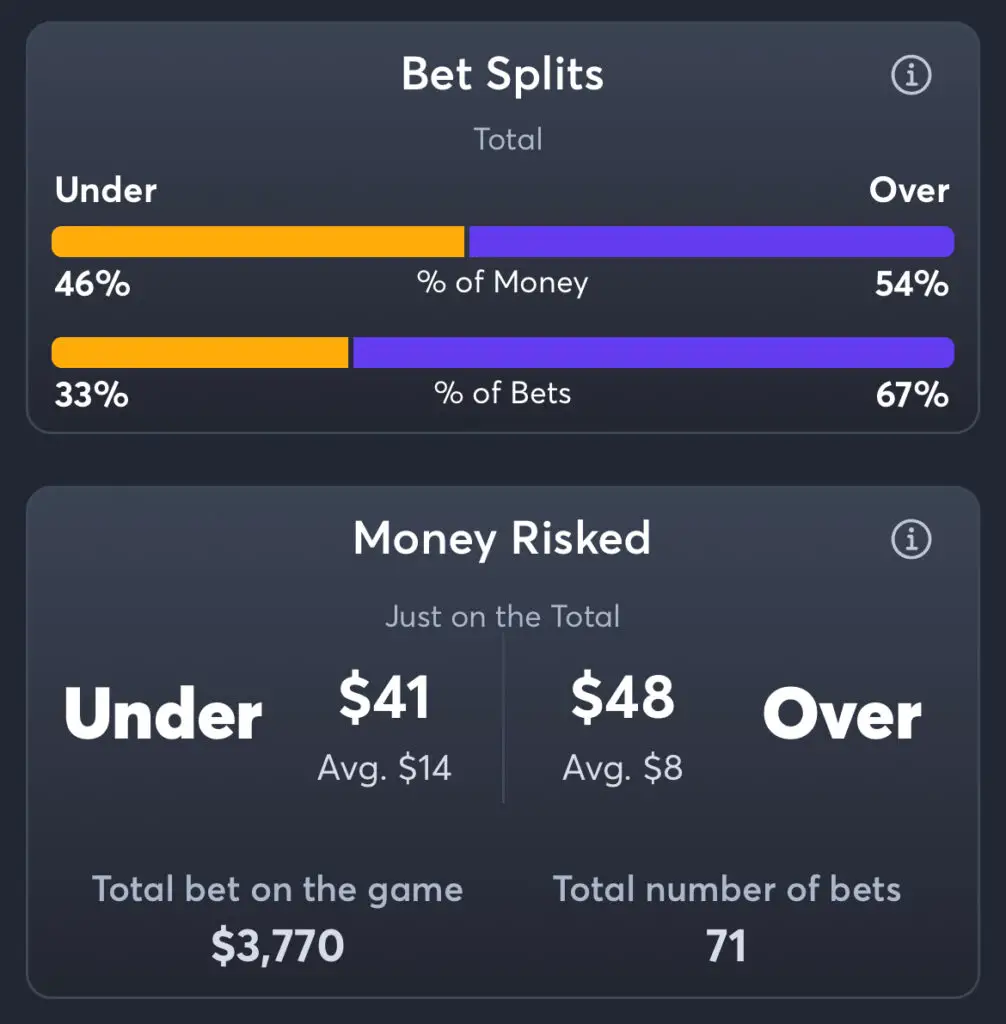
Task: Tap the 46% money value
Action: (x=92, y=284)
